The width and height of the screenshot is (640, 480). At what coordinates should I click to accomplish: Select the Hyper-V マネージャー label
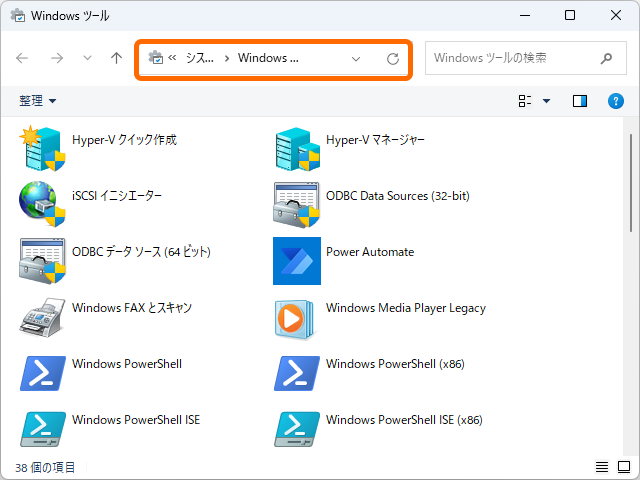376,140
